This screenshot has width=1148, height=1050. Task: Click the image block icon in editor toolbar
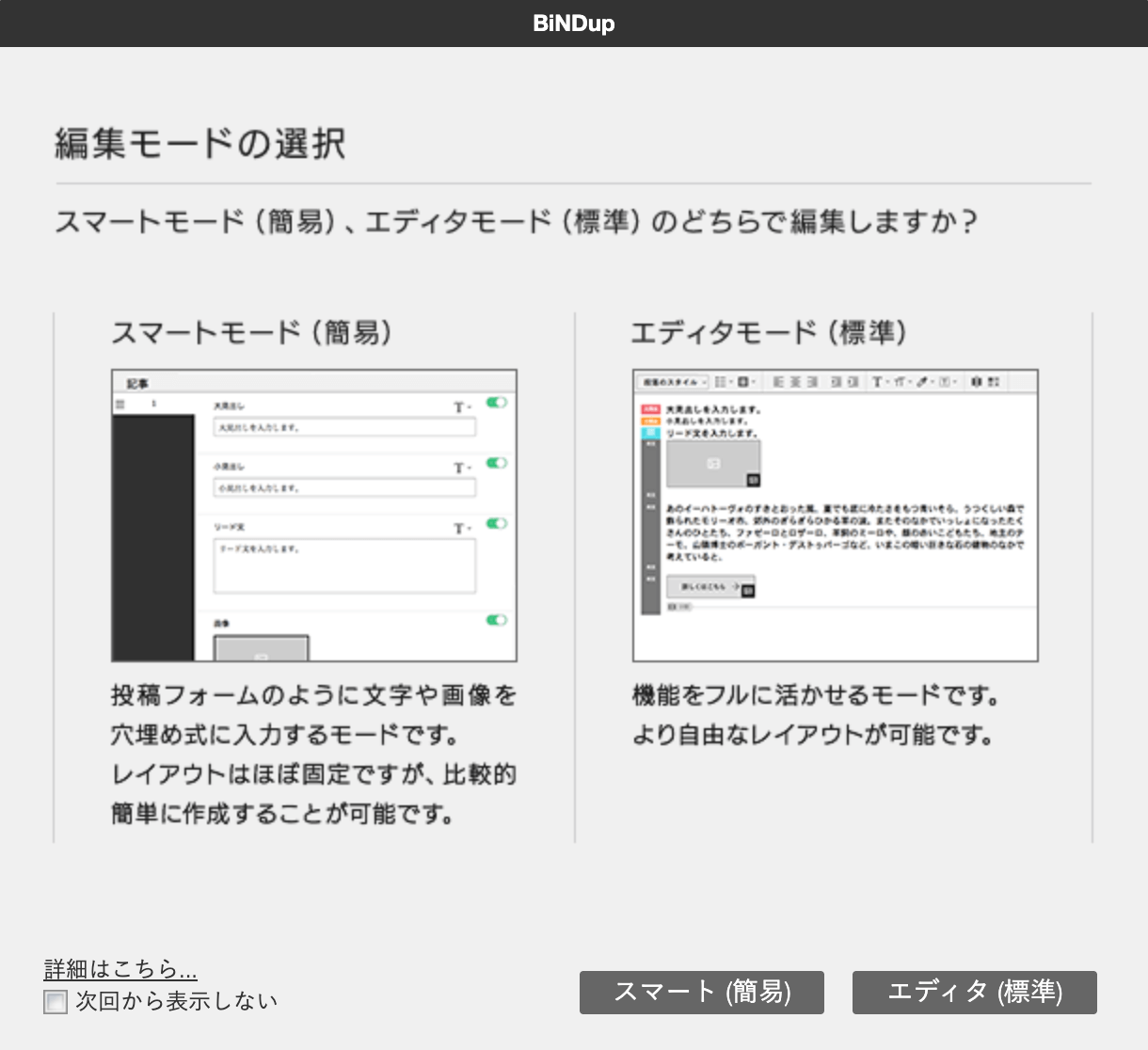742,382
